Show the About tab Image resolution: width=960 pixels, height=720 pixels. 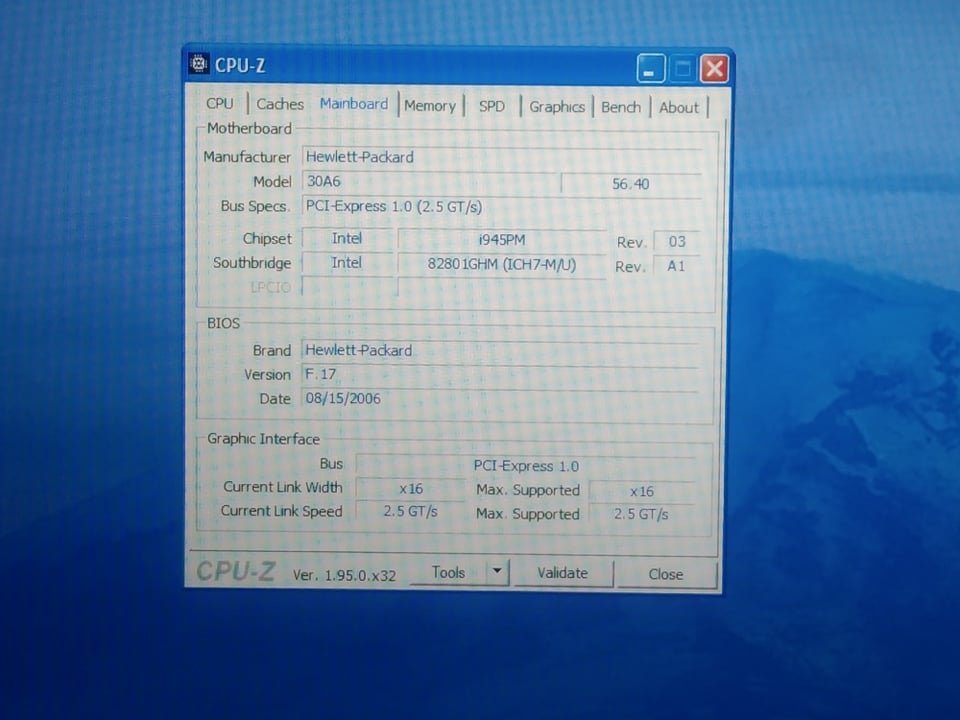pos(679,108)
